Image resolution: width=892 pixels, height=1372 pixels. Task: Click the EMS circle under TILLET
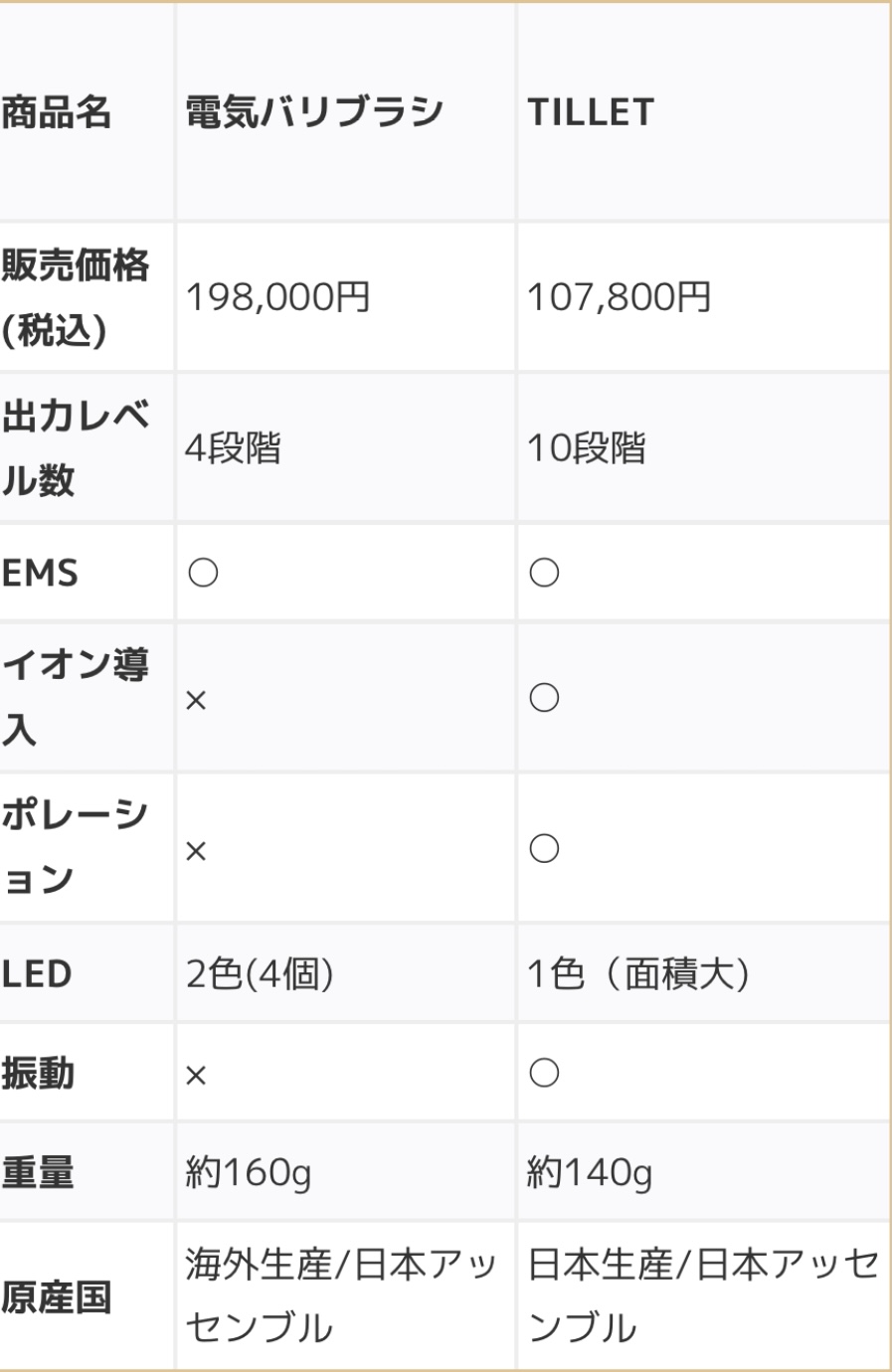[x=544, y=574]
